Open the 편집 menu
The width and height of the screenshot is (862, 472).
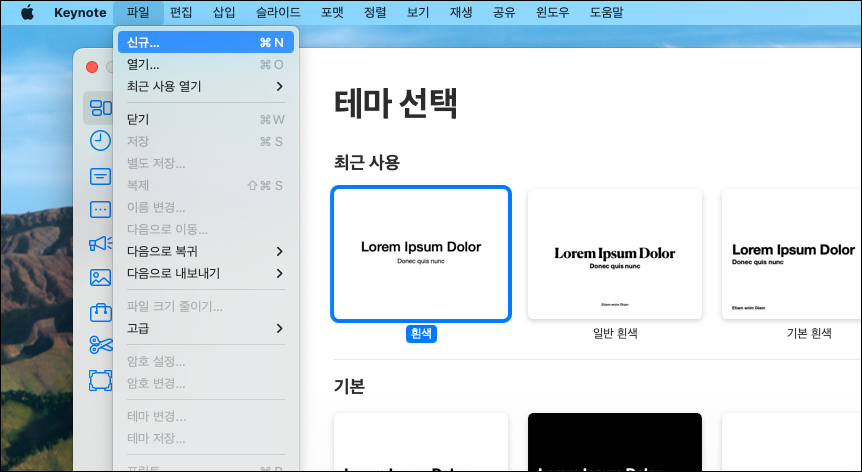pos(181,12)
